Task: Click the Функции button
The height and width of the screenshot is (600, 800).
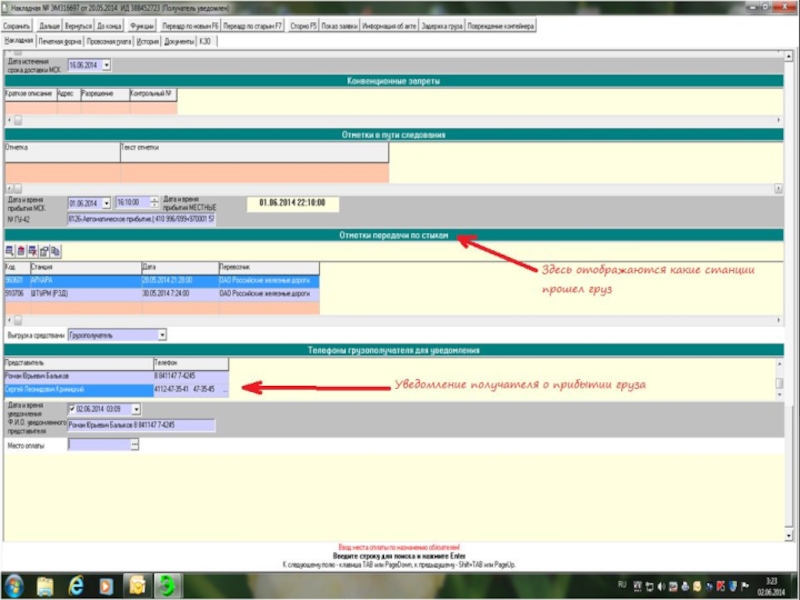Action: 143,27
